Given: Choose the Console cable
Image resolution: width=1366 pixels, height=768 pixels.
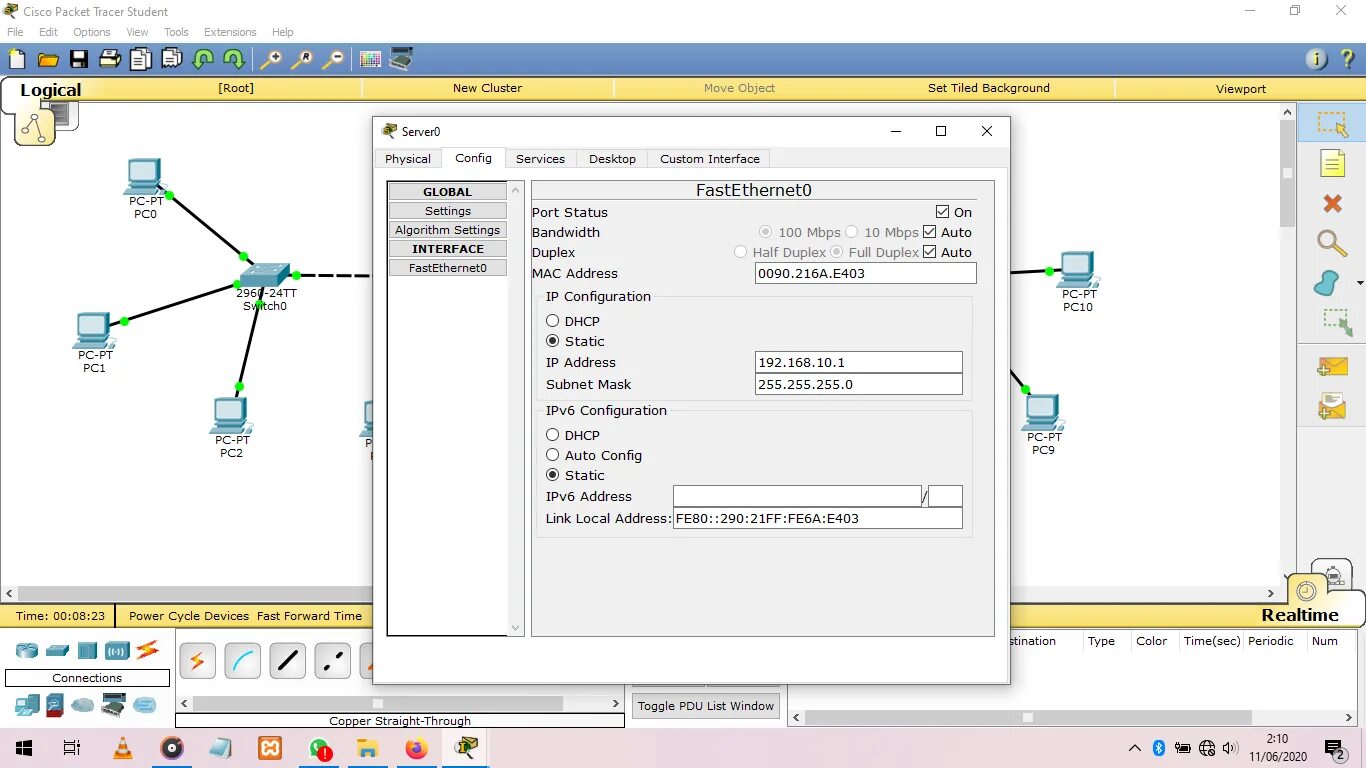Looking at the screenshot, I should [x=242, y=661].
